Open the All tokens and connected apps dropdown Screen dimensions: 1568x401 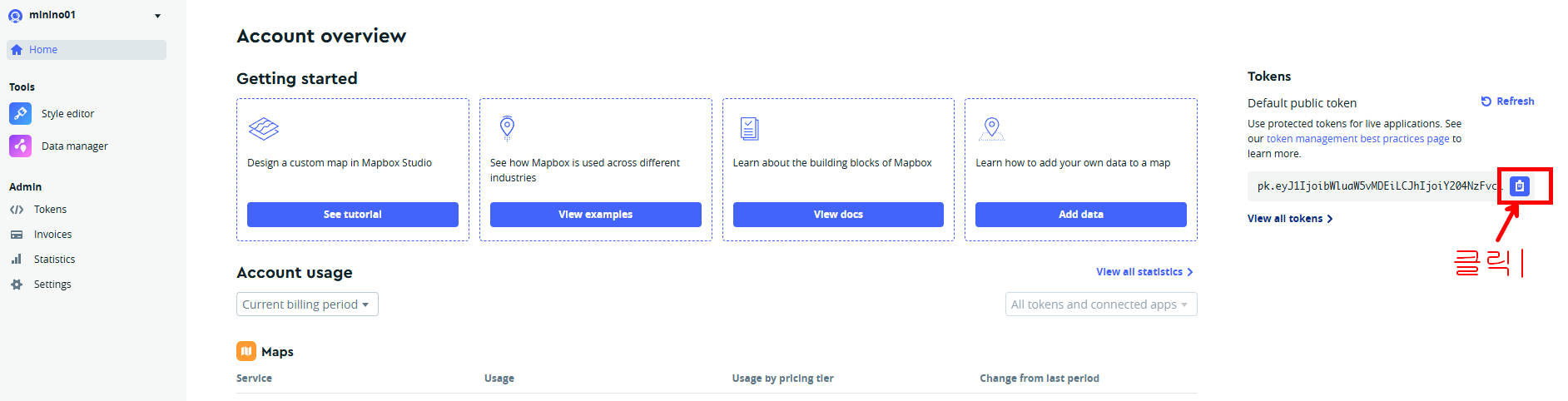pos(1101,304)
